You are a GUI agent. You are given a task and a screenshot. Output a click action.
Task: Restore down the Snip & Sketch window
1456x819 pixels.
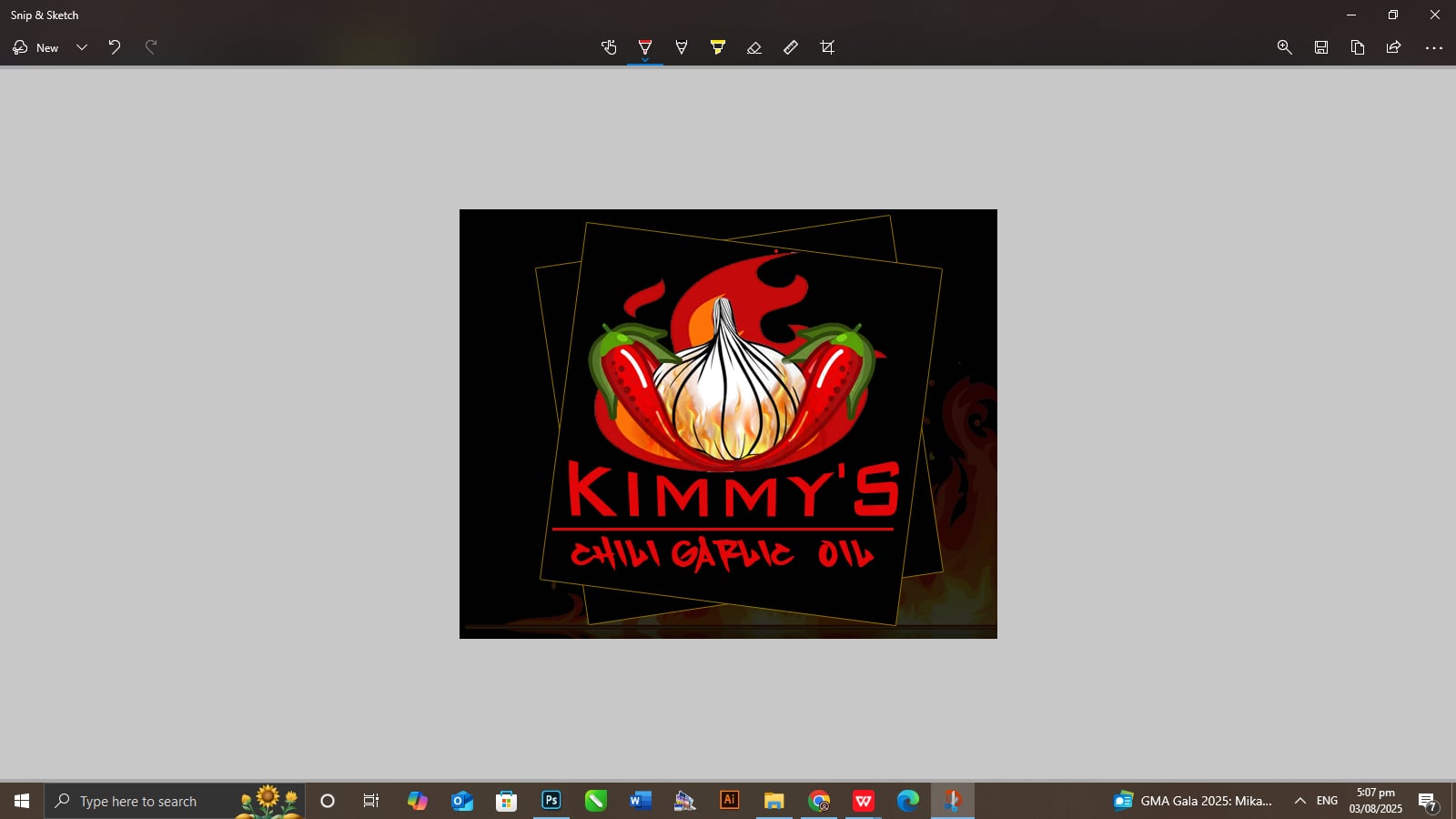point(1393,15)
